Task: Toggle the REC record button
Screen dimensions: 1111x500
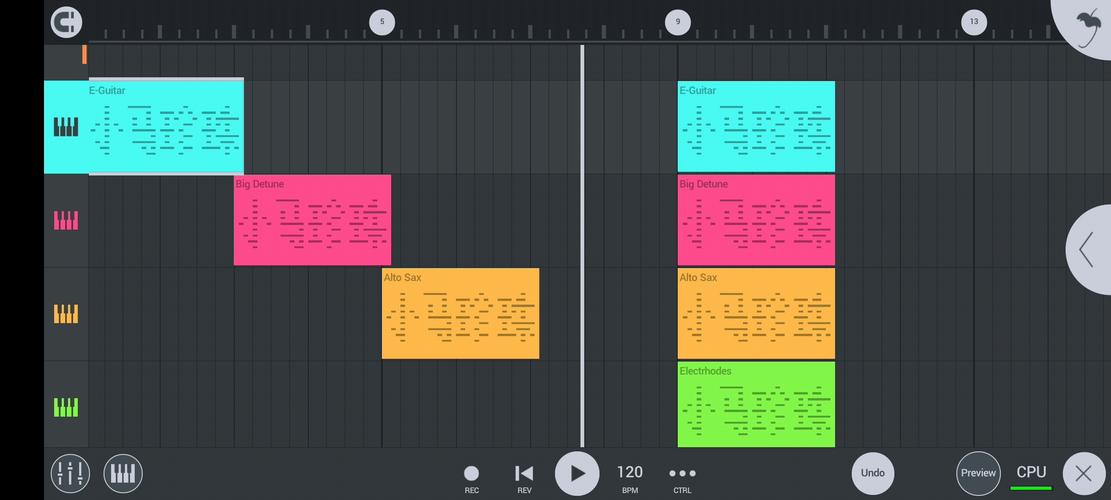Action: [x=471, y=474]
